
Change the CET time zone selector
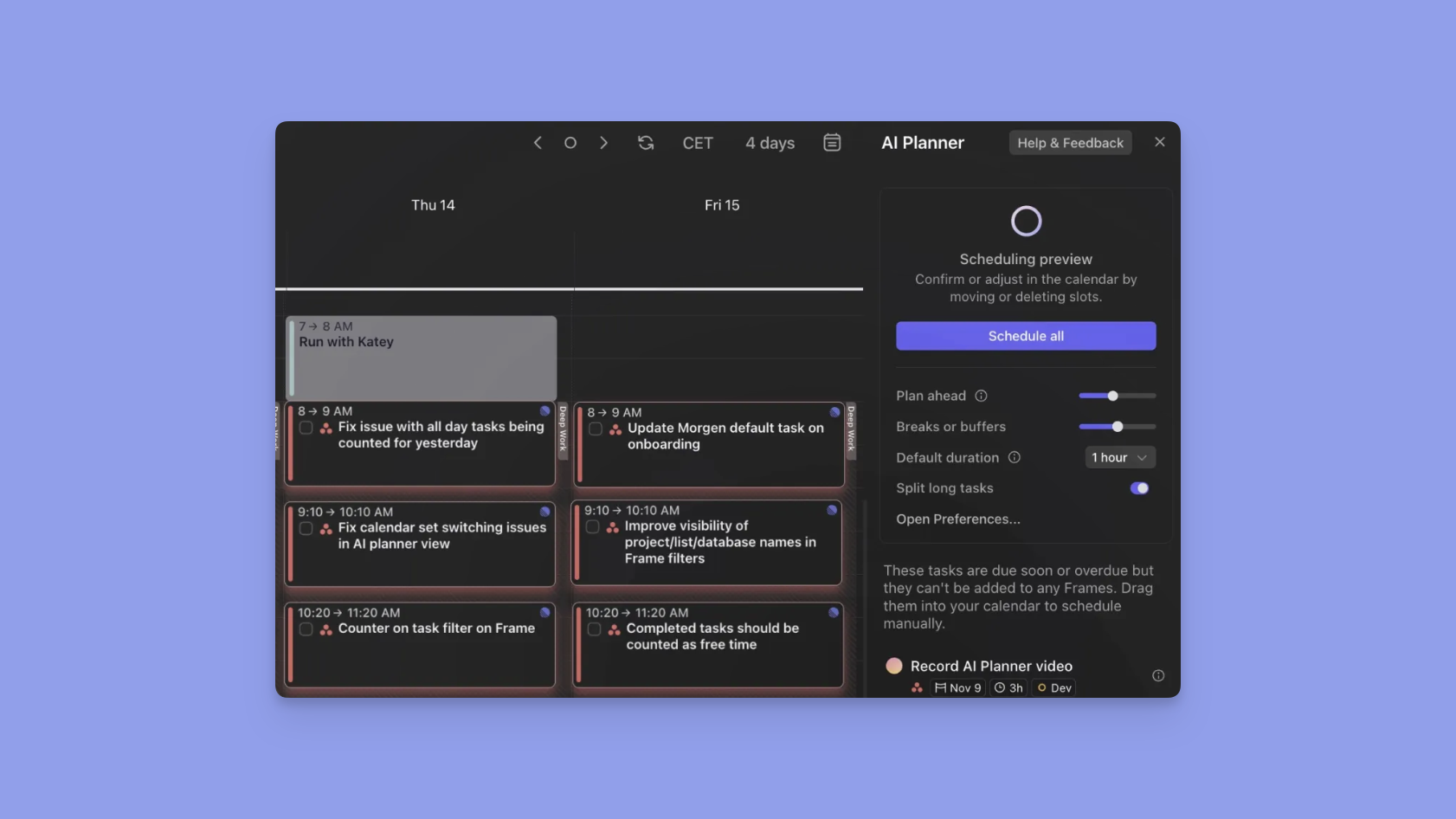point(698,143)
